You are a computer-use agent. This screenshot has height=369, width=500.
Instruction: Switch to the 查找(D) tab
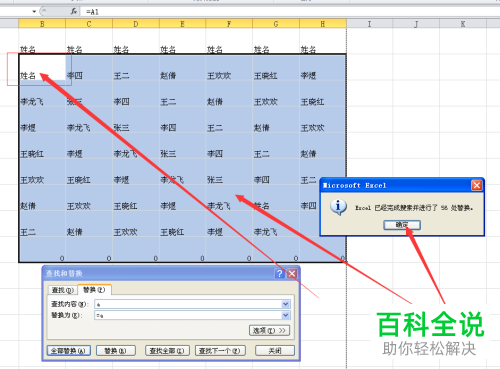click(x=63, y=290)
